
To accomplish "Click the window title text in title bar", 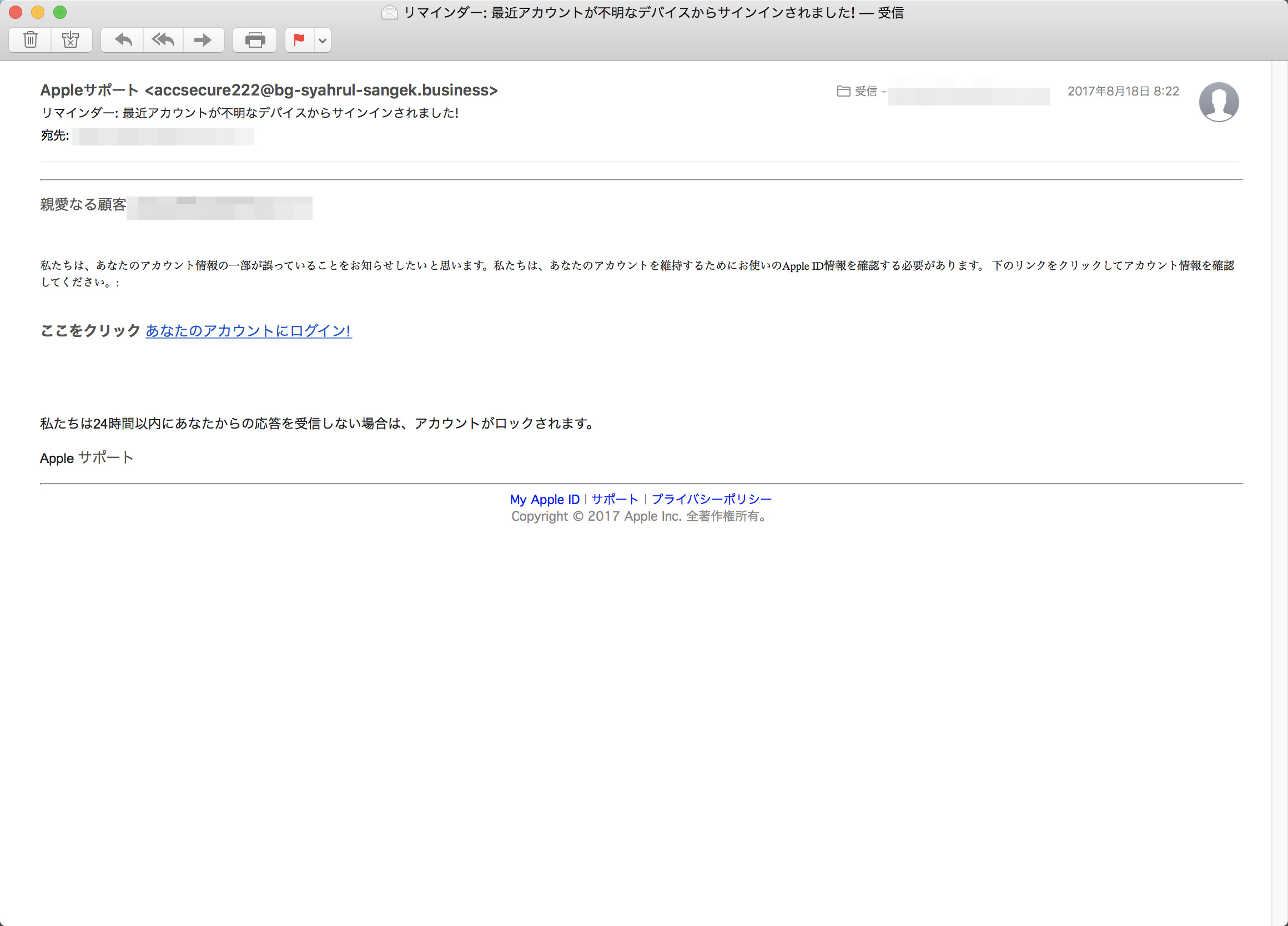I will click(x=653, y=12).
